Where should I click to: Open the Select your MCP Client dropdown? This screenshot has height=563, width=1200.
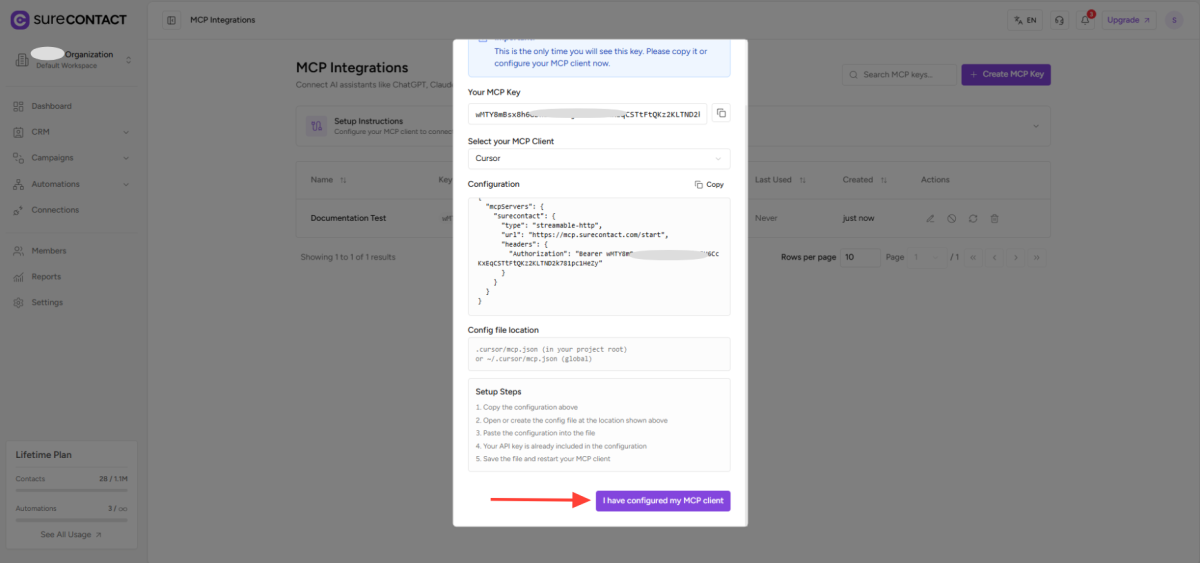pyautogui.click(x=598, y=159)
